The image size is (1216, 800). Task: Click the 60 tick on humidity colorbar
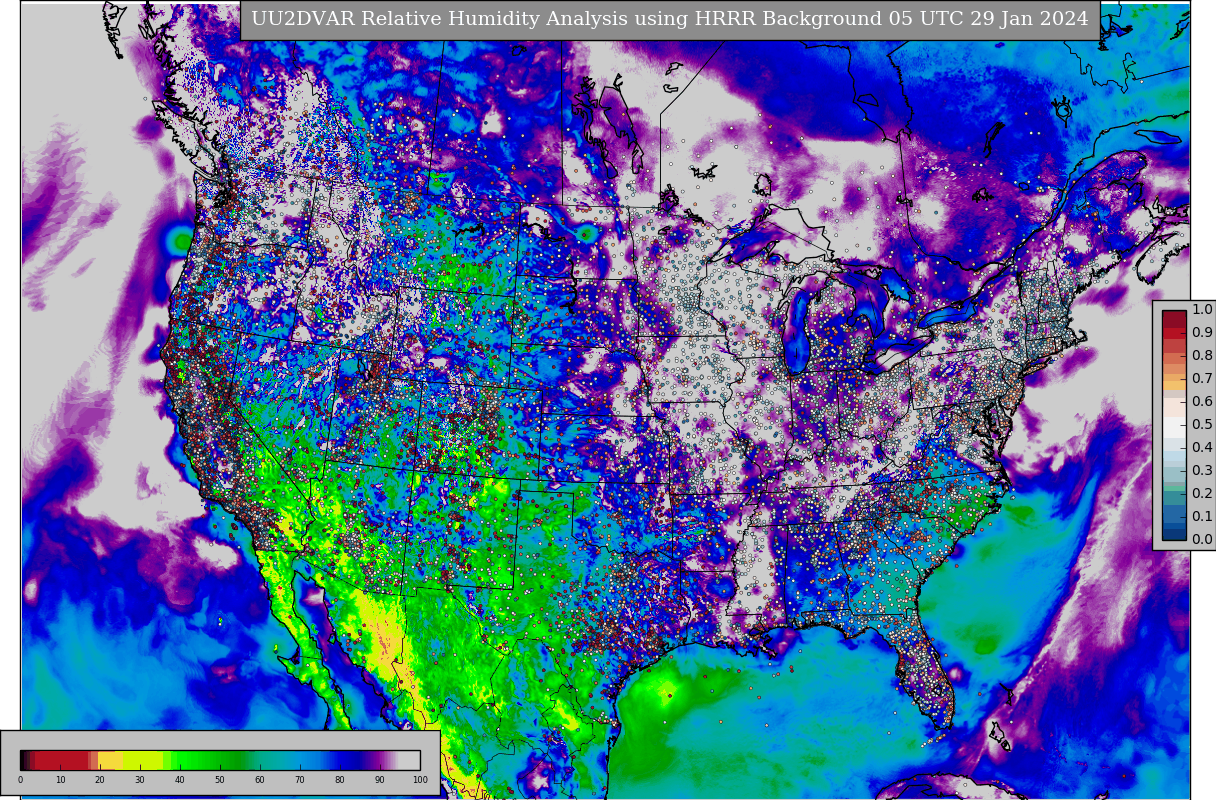pos(260,780)
